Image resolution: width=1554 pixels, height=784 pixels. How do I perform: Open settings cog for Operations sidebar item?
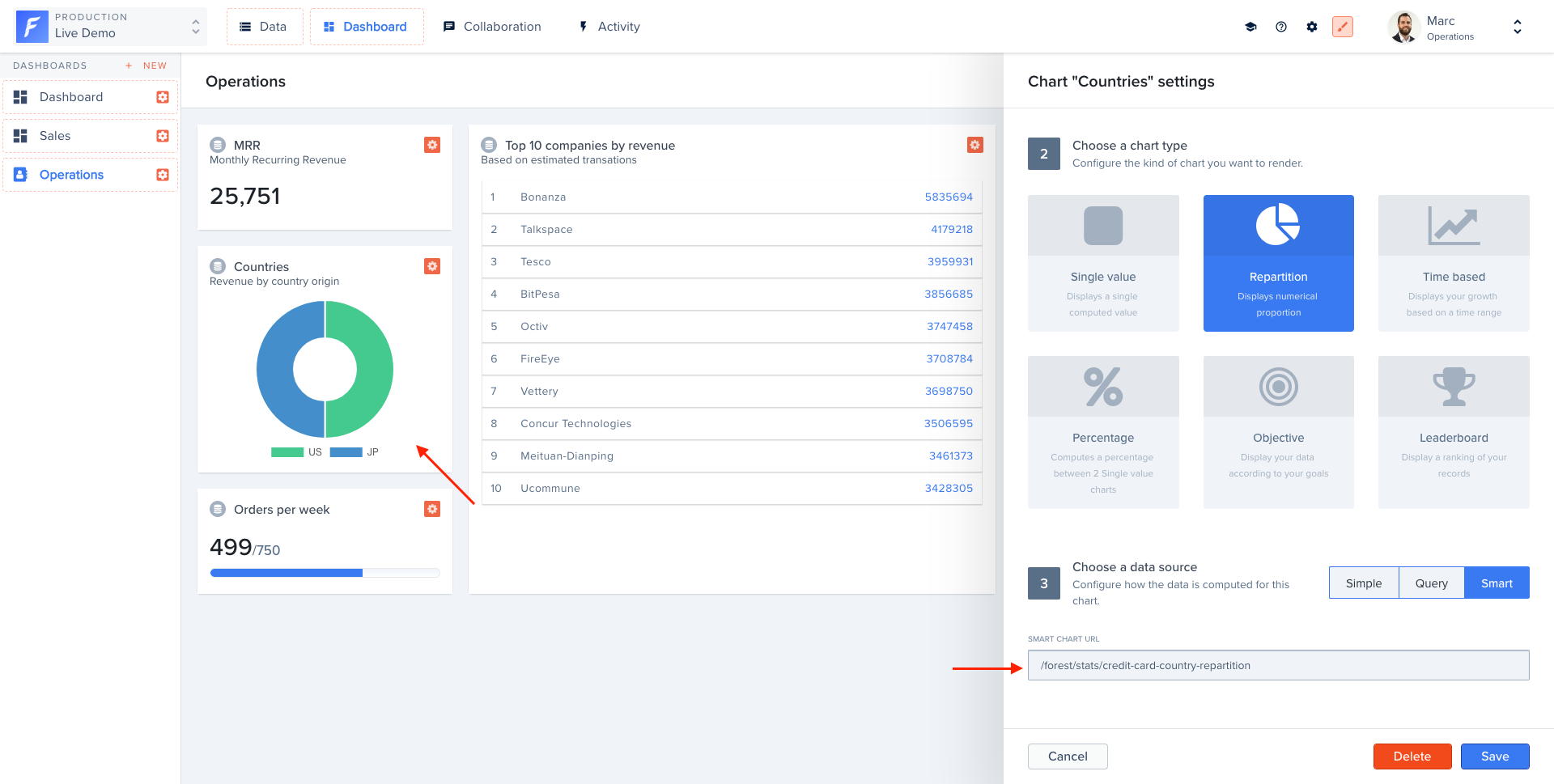[163, 175]
